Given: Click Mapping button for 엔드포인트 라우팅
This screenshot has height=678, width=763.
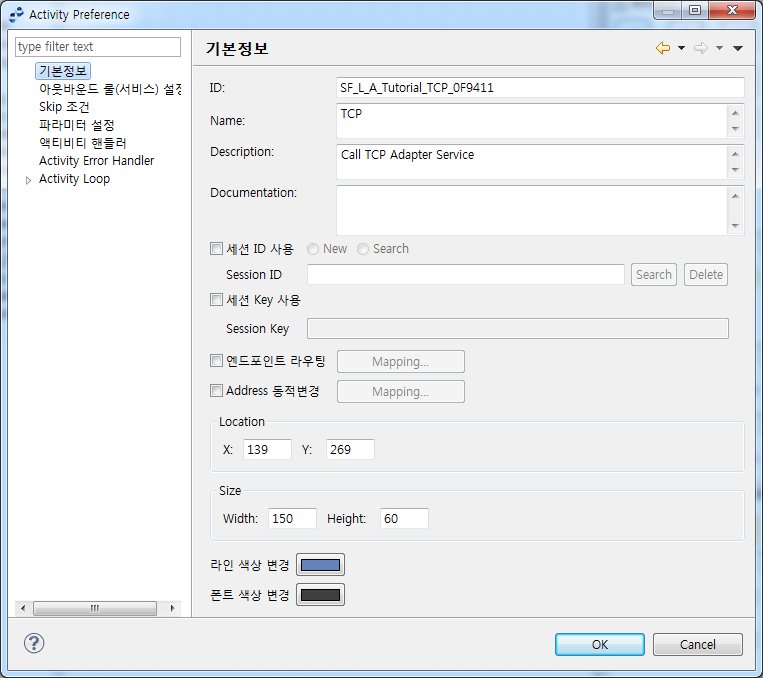Looking at the screenshot, I should pyautogui.click(x=400, y=362).
